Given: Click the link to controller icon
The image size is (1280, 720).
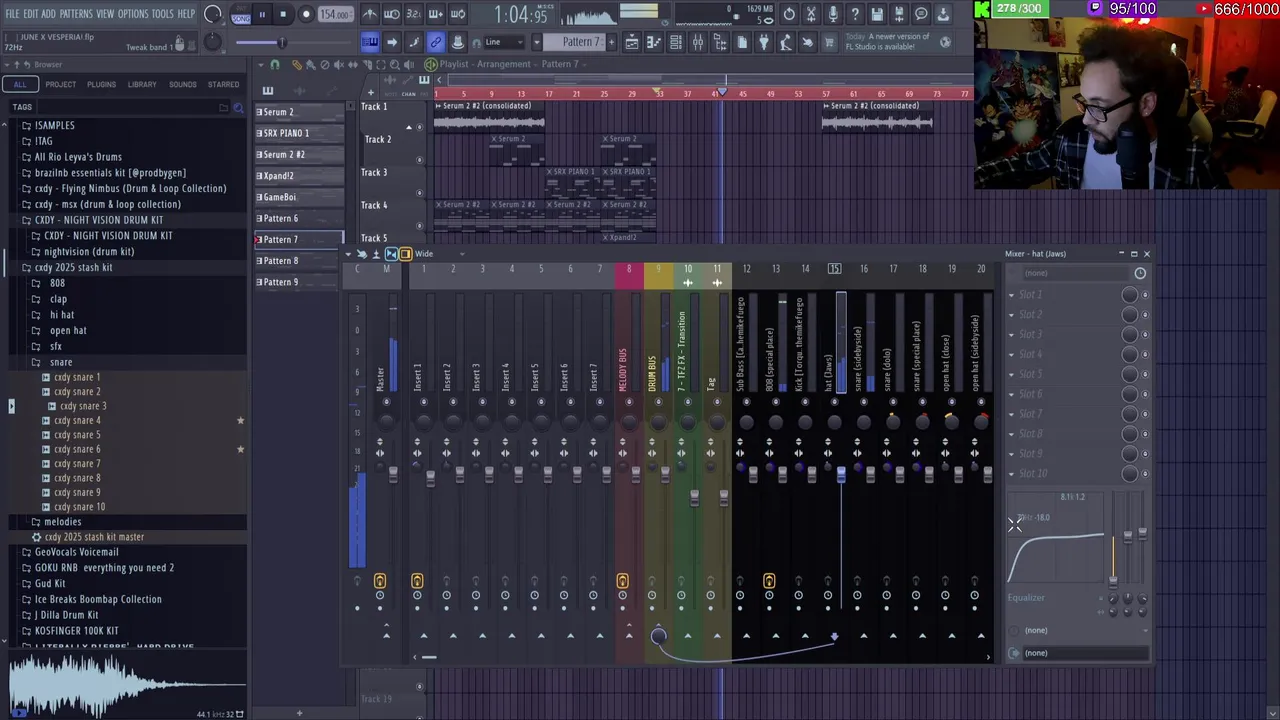Looking at the screenshot, I should click(436, 42).
